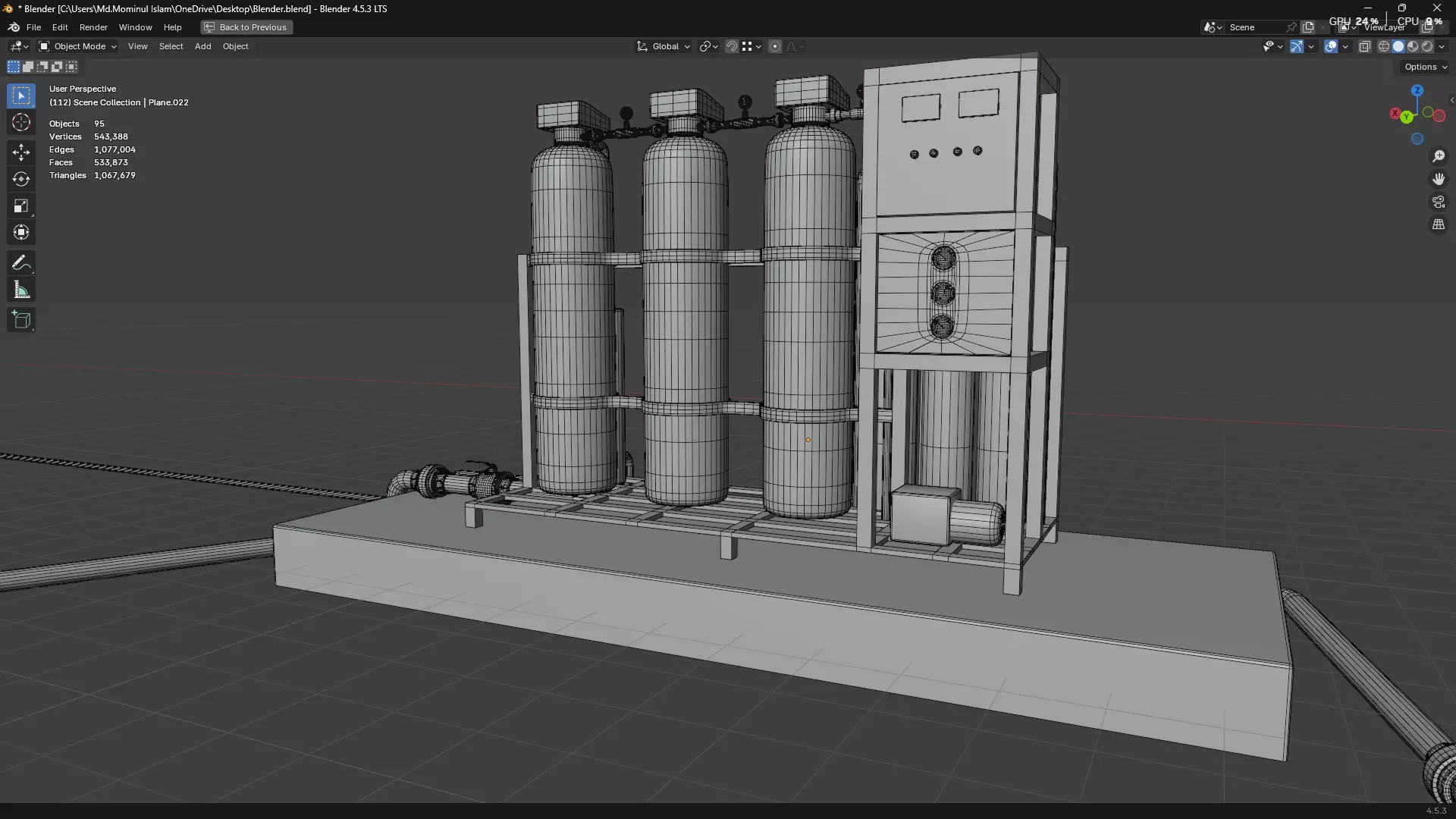The image size is (1456, 819).
Task: Toggle show overlays
Action: [x=1331, y=46]
